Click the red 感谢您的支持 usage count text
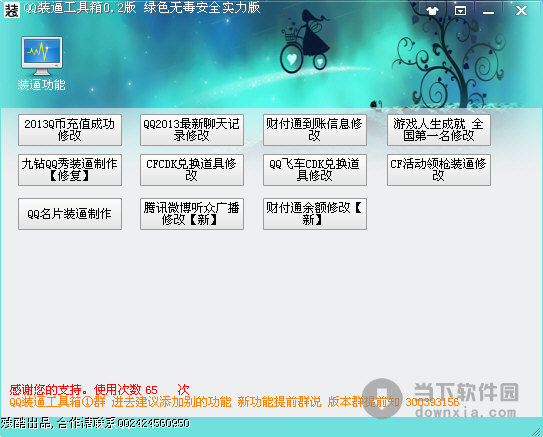The image size is (543, 437). pos(99,390)
